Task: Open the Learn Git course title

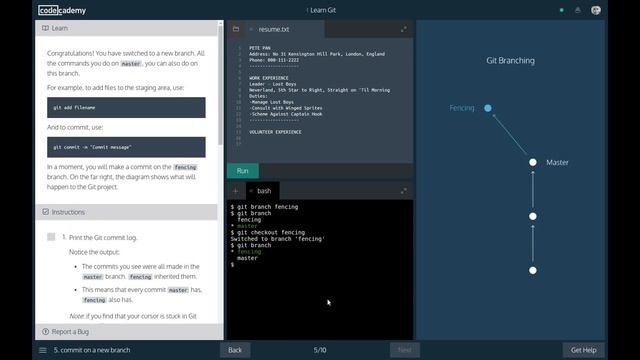Action: (322, 10)
